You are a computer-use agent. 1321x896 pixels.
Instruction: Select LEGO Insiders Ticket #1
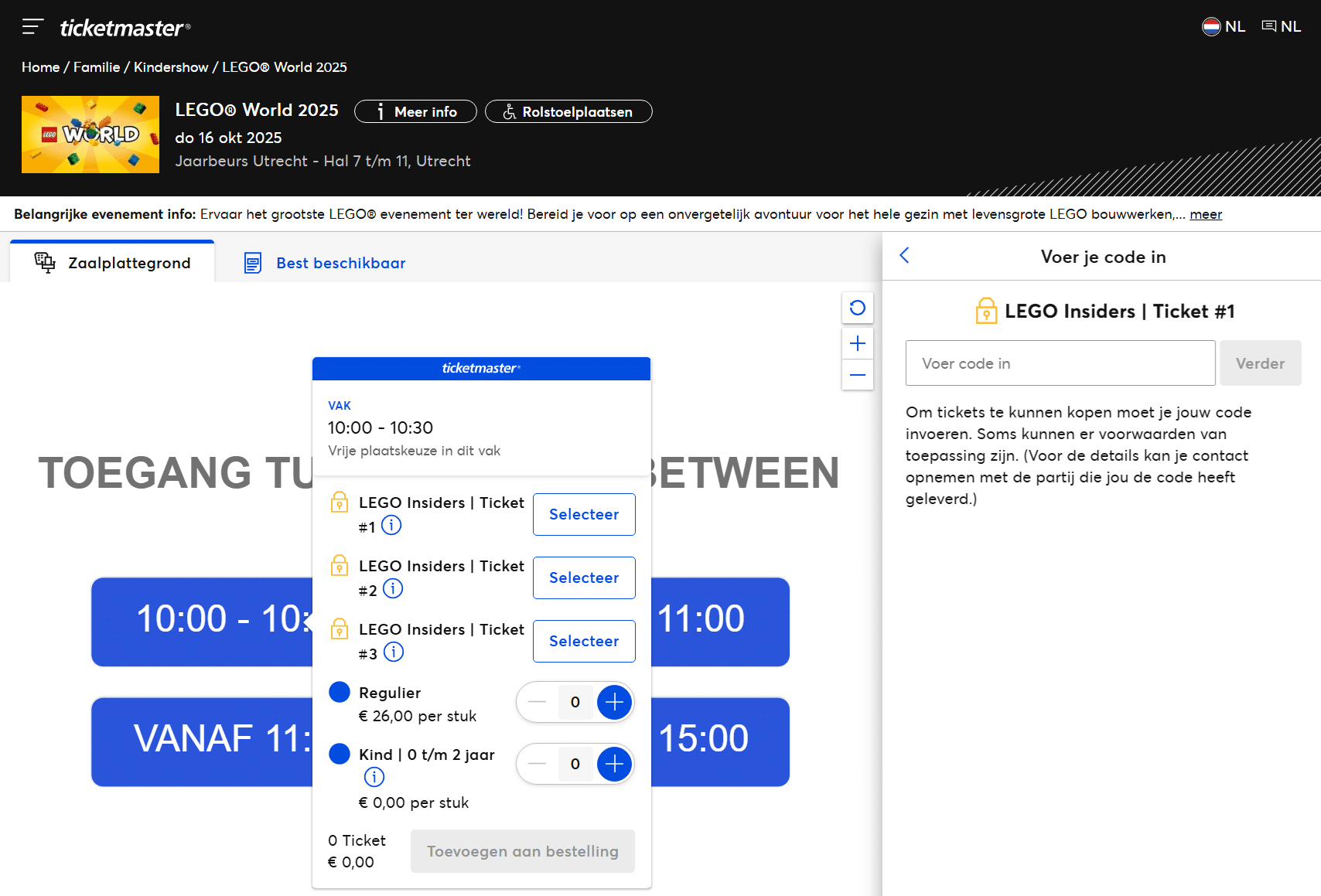[584, 514]
